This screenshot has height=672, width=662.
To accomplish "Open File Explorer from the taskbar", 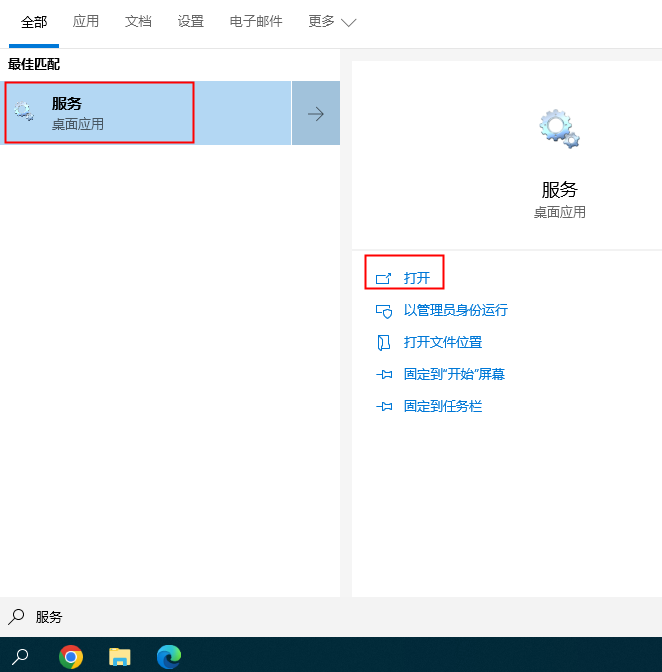I will tap(120, 656).
